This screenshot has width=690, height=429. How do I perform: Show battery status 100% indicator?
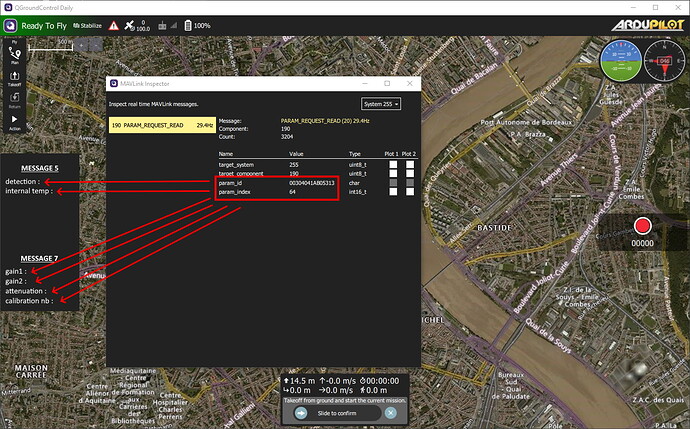pos(197,26)
